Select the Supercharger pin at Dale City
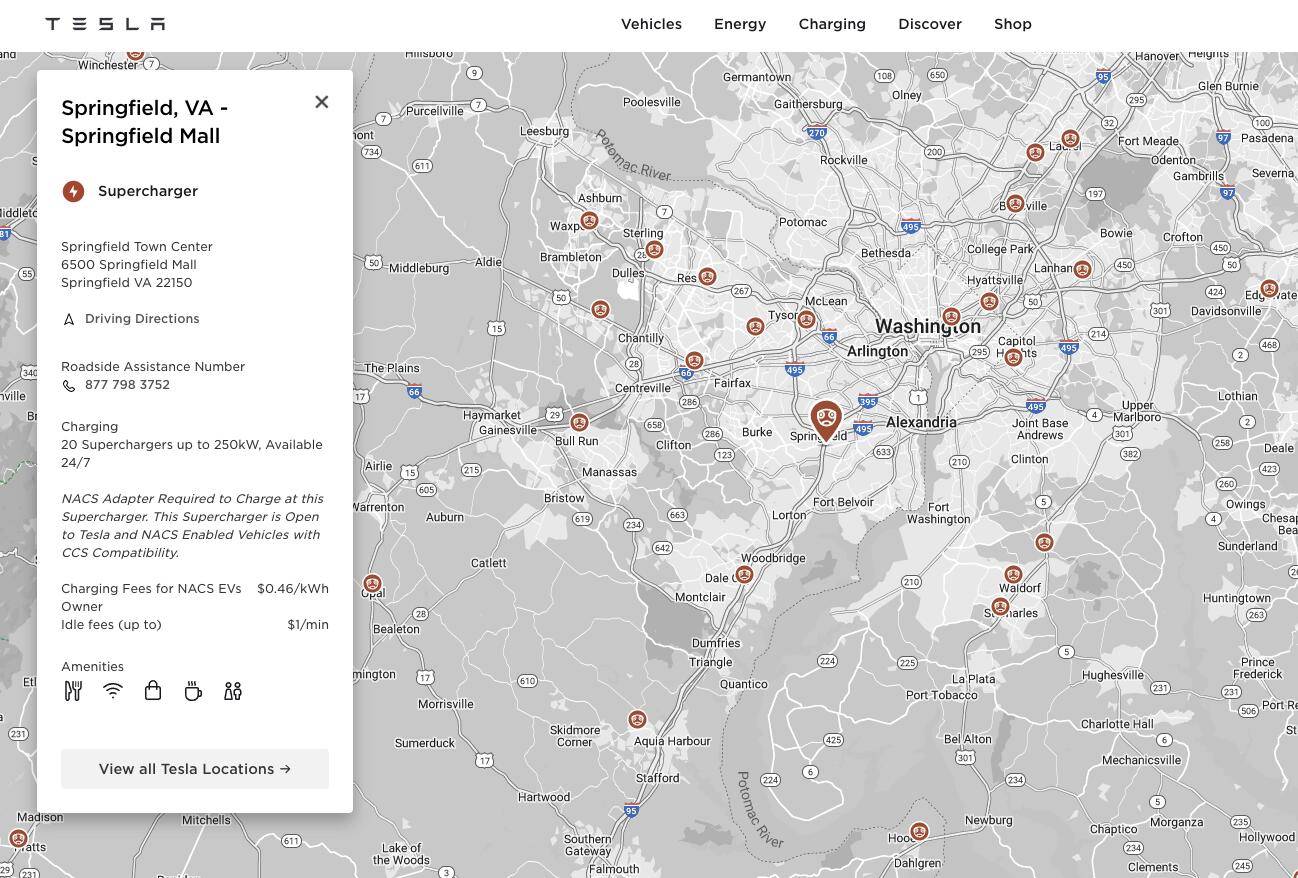The height and width of the screenshot is (878, 1298). coord(744,575)
